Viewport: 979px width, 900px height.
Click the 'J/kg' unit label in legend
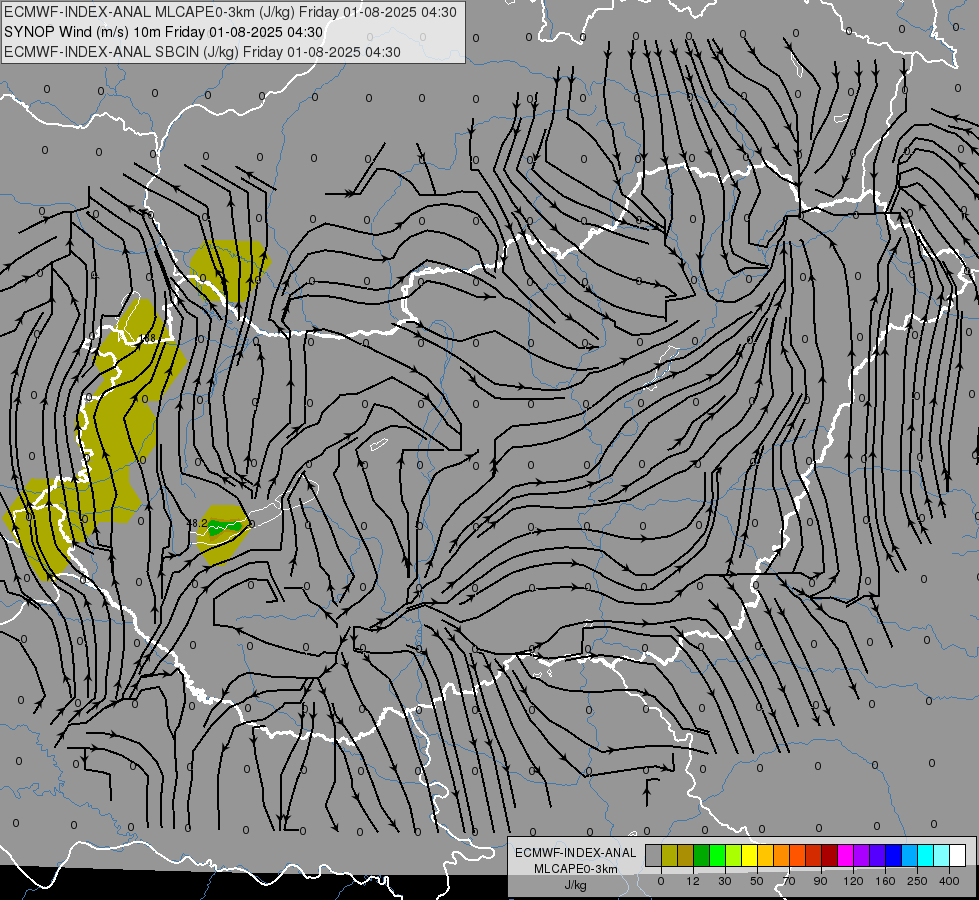tap(575, 885)
